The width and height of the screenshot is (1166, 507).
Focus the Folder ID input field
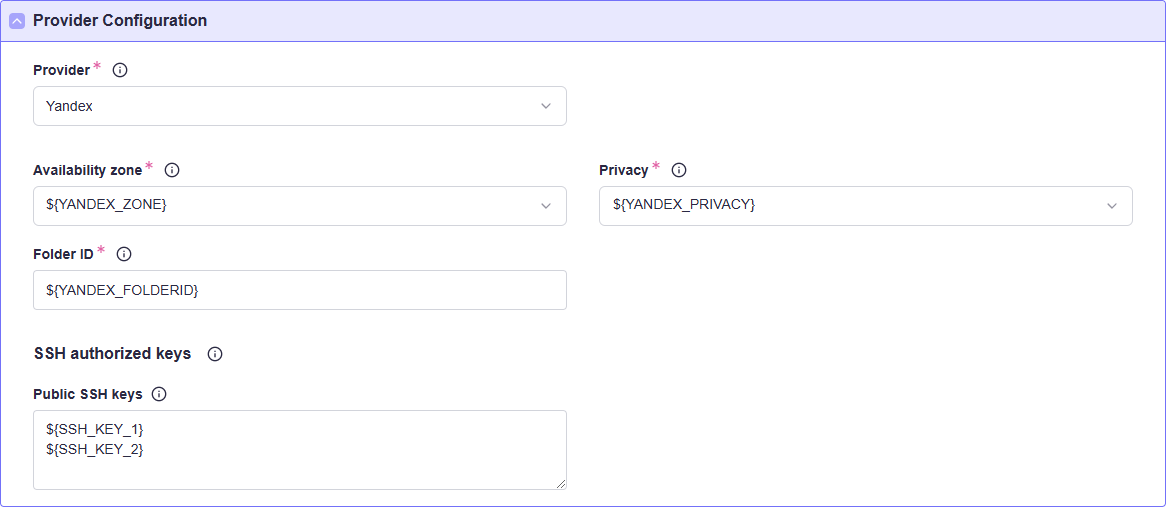coord(300,290)
